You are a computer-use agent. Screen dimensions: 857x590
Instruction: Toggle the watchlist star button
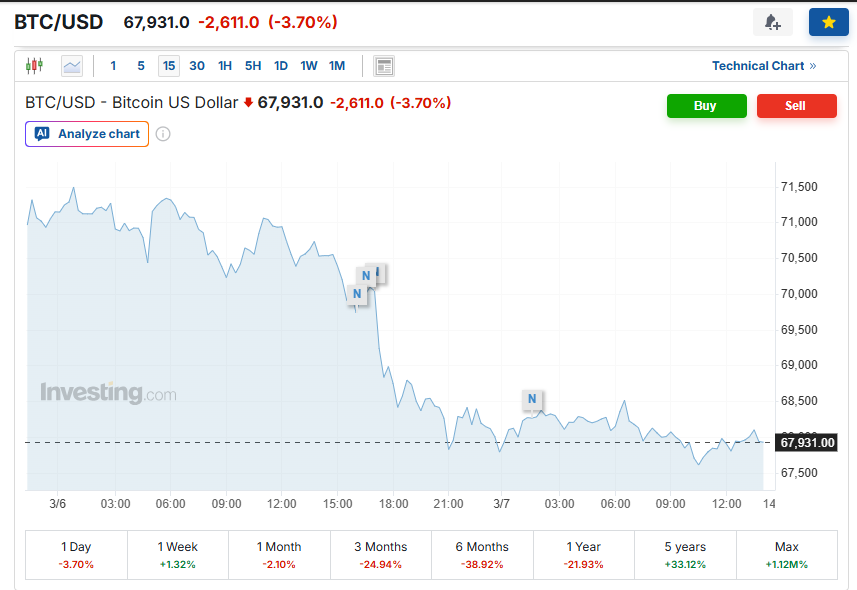click(x=828, y=22)
